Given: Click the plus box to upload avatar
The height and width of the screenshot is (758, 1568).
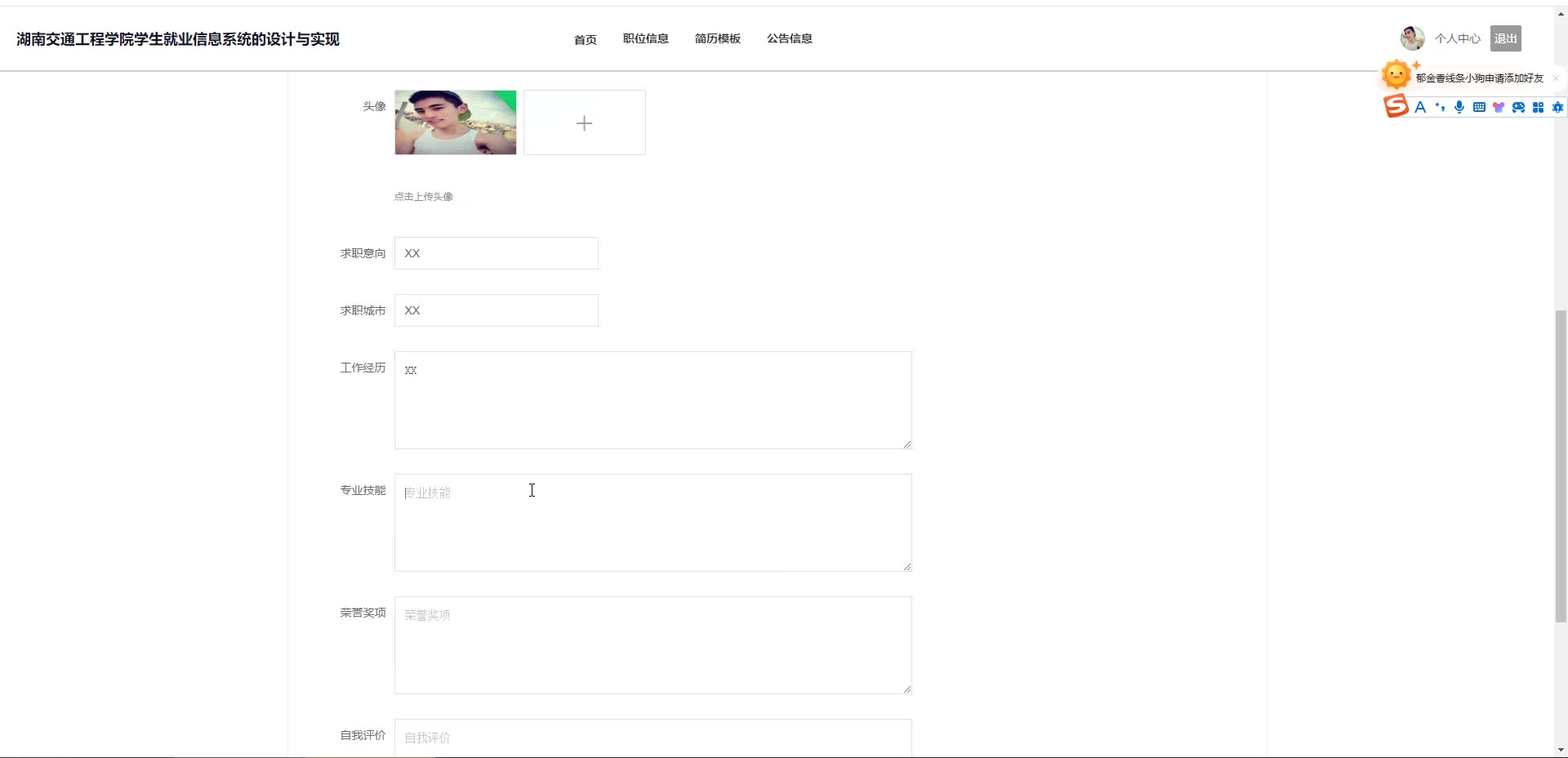Looking at the screenshot, I should [x=585, y=123].
